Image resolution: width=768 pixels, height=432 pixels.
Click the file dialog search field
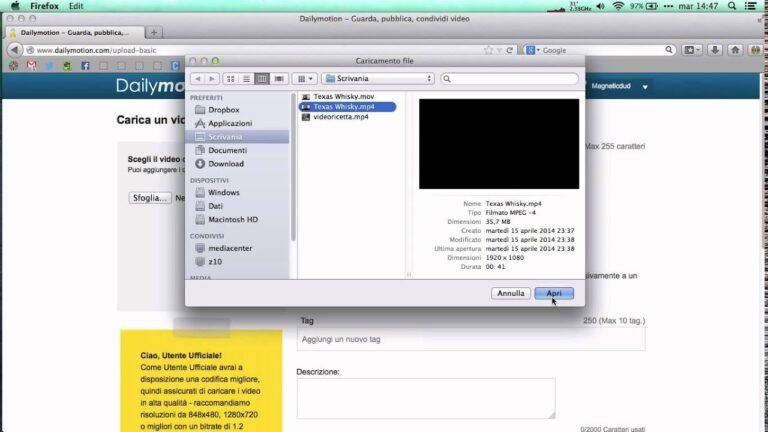point(509,78)
